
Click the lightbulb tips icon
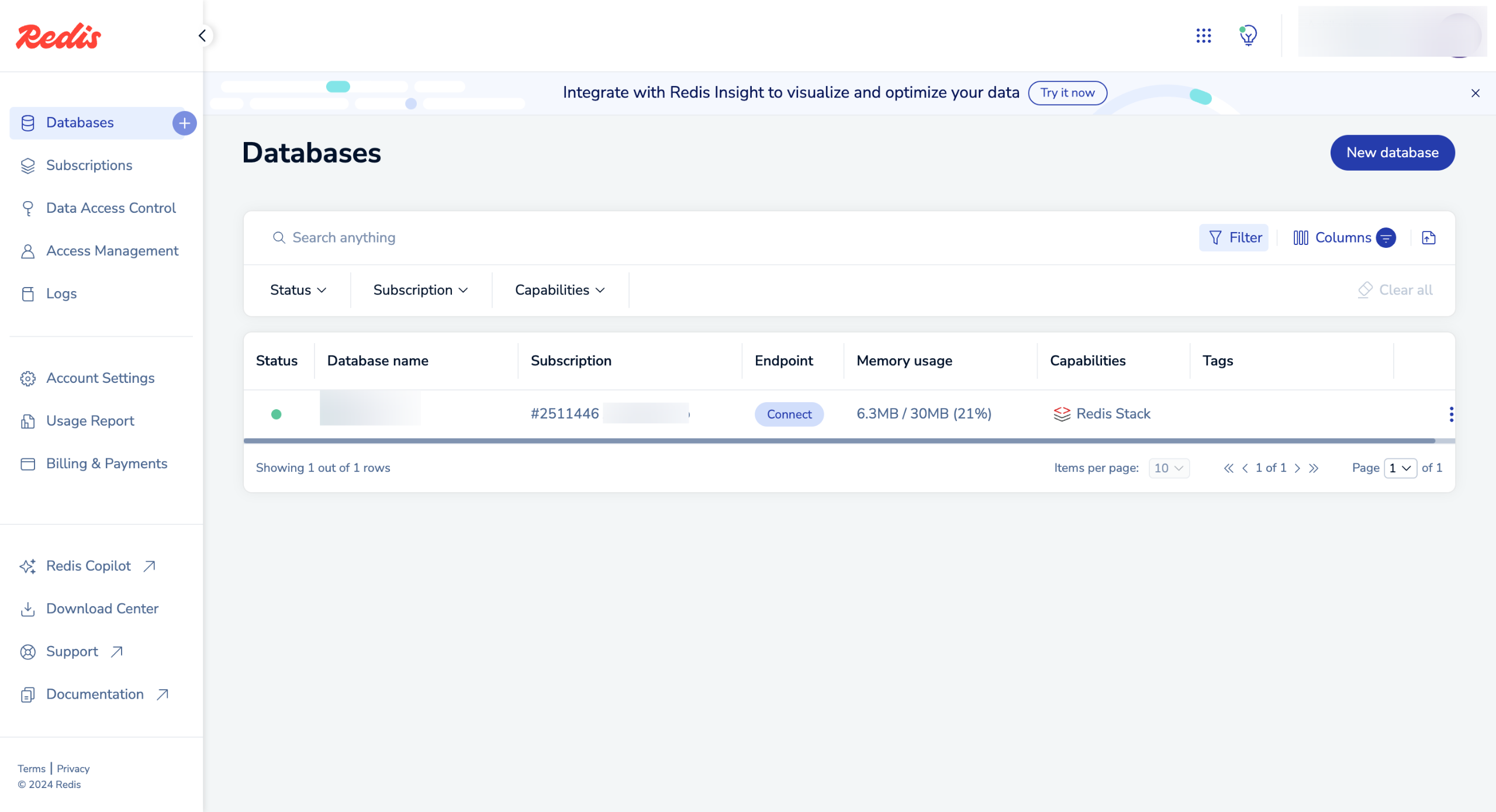(x=1248, y=36)
